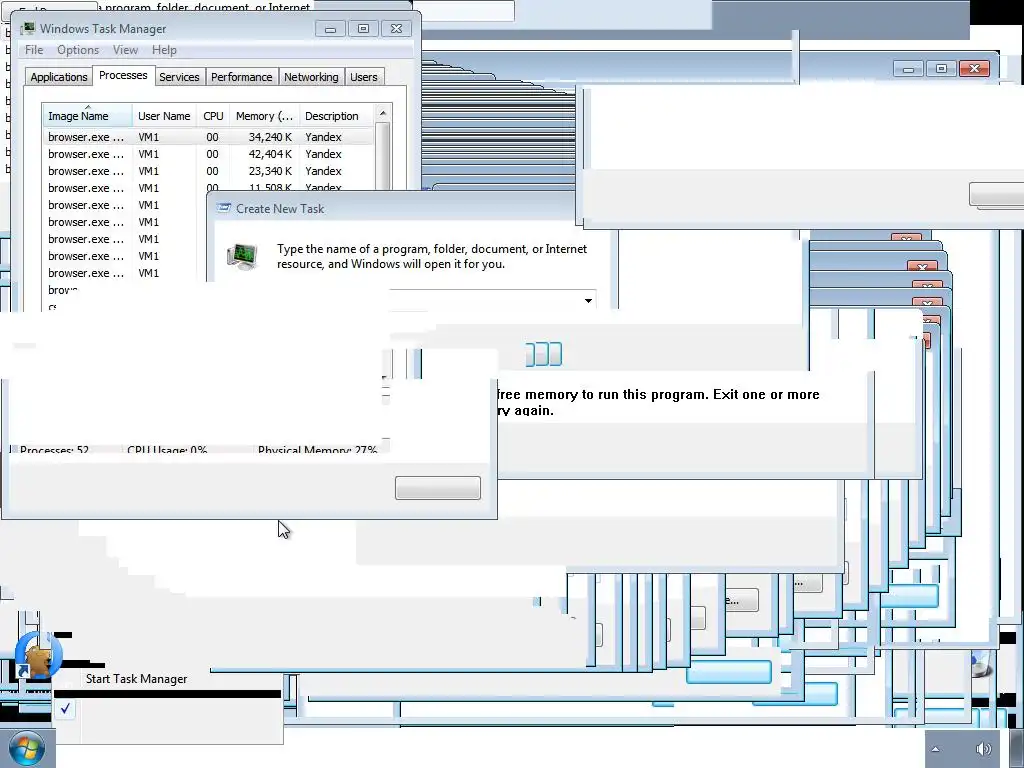The image size is (1024, 768).
Task: Expand the Open combo box dropdown arrow
Action: [588, 300]
